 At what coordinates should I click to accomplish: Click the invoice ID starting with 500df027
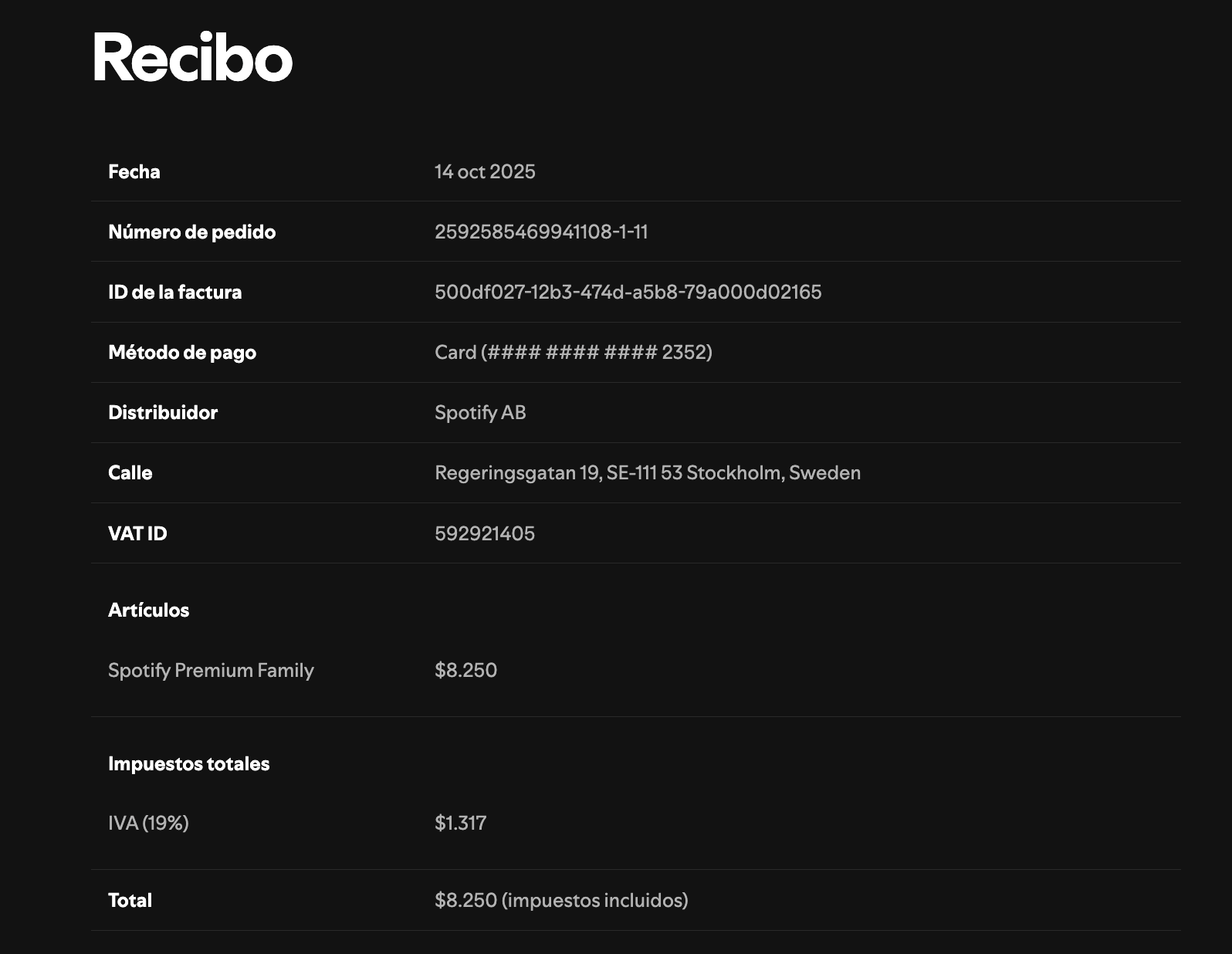[628, 292]
